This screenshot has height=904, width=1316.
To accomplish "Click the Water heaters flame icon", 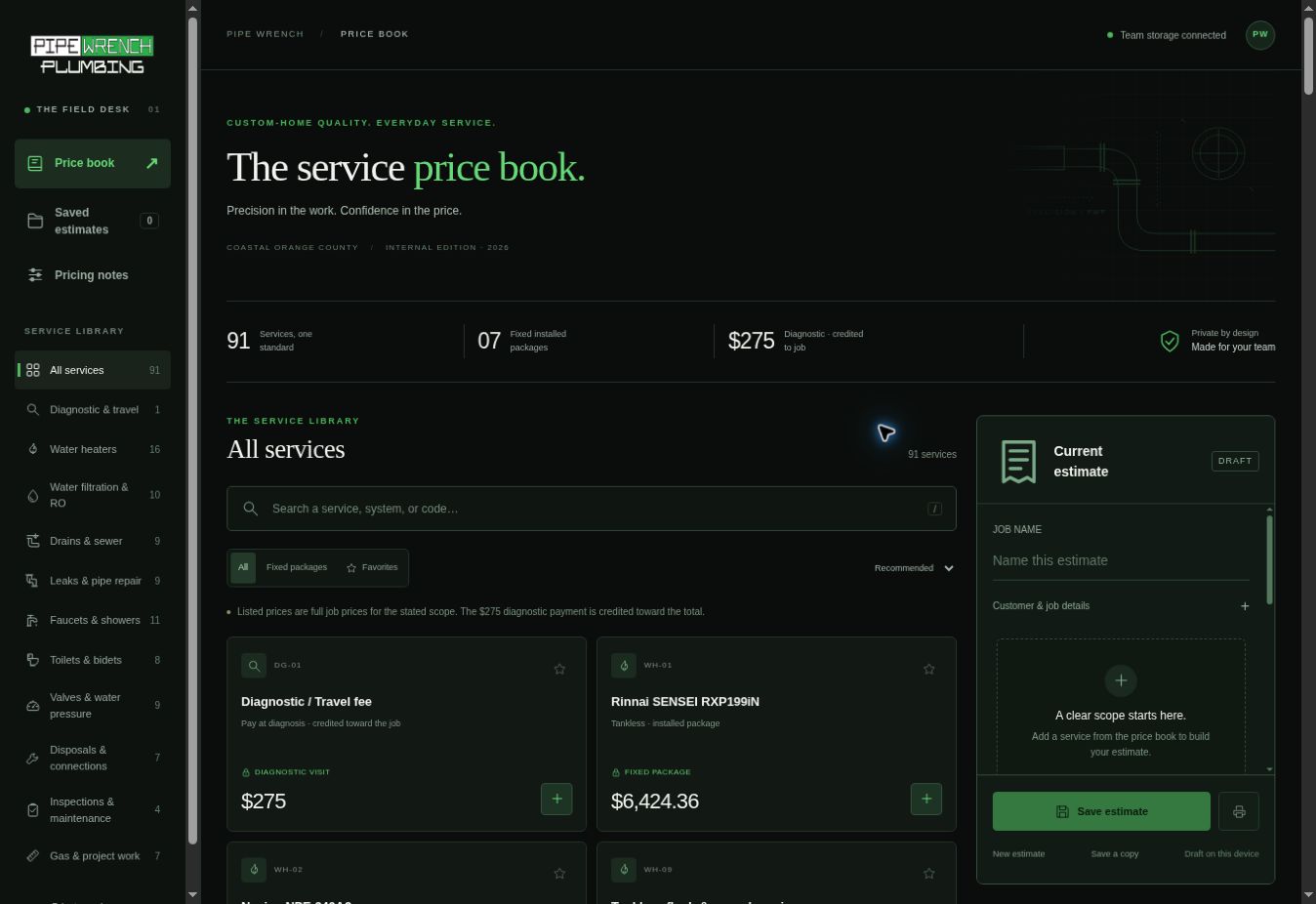I will click(33, 449).
